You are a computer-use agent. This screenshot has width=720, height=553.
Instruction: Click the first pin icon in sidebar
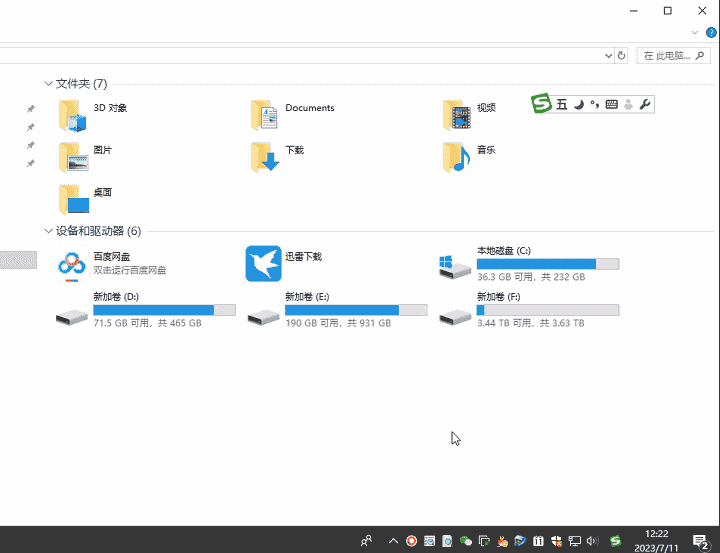31,109
